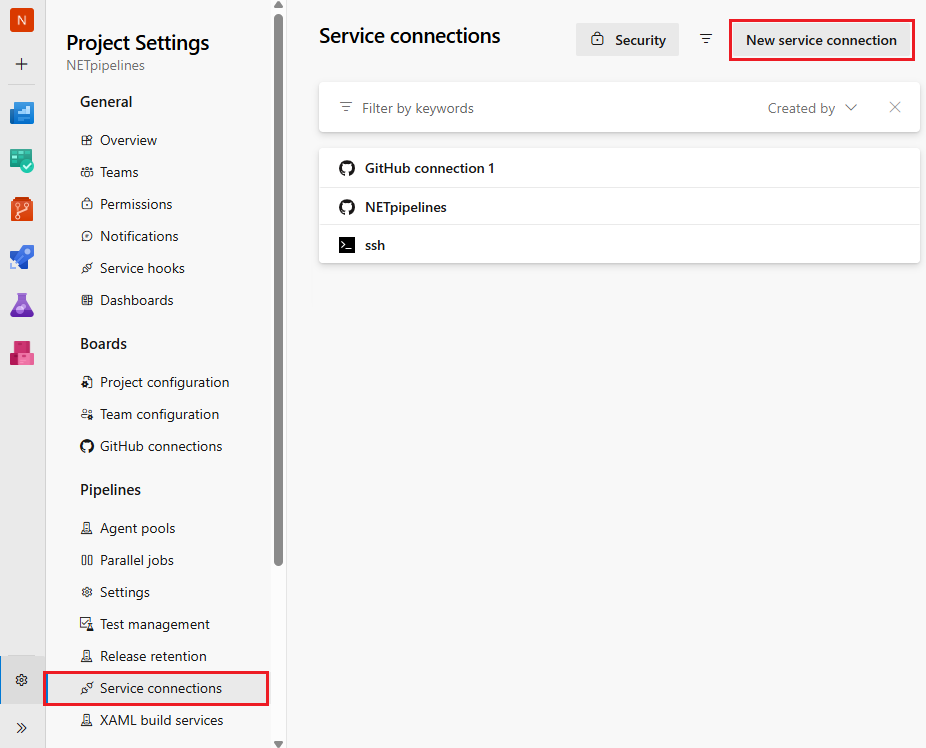
Task: Select the ssh service connection
Action: pos(374,245)
